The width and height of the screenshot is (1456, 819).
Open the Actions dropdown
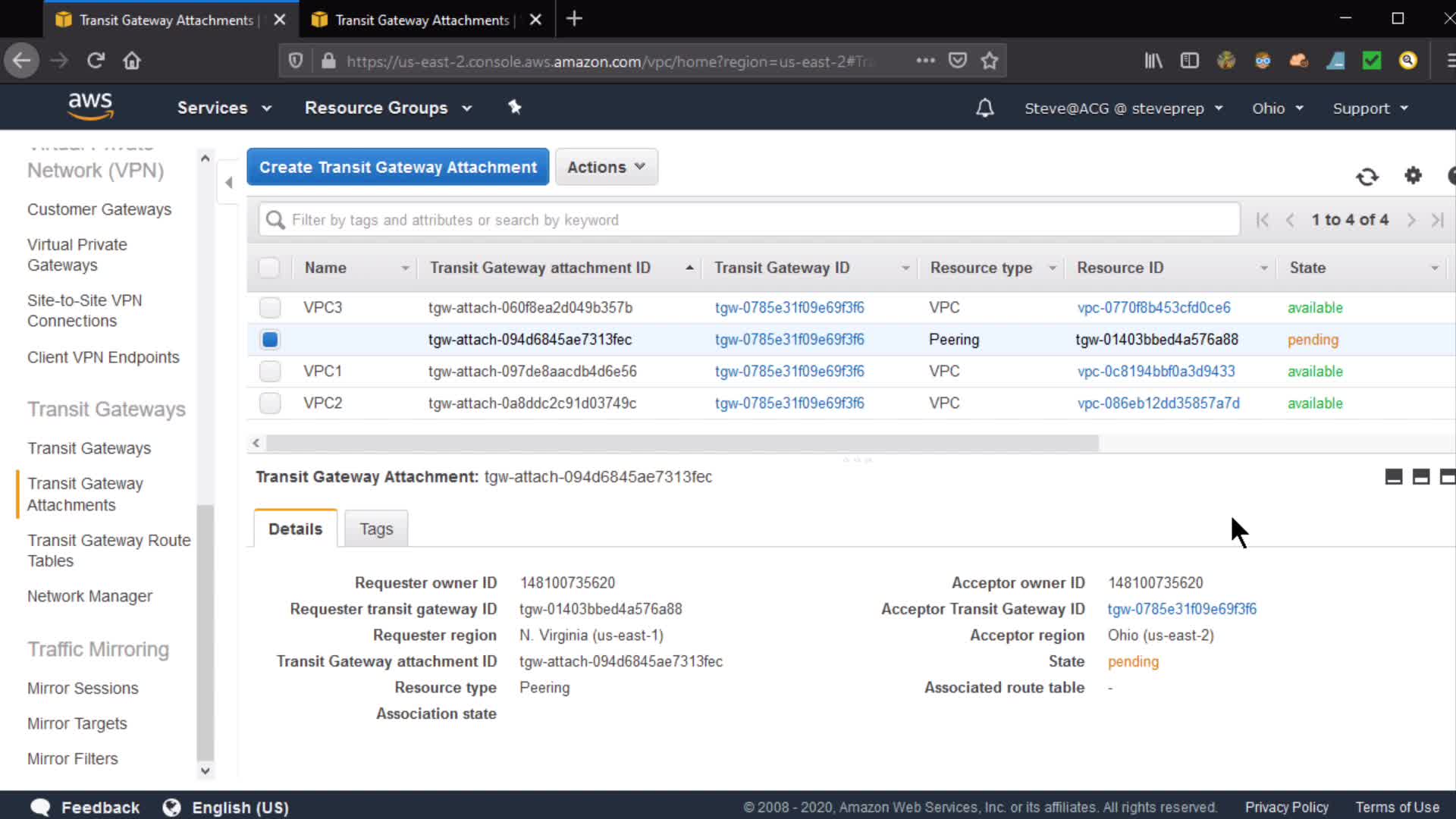pos(606,167)
